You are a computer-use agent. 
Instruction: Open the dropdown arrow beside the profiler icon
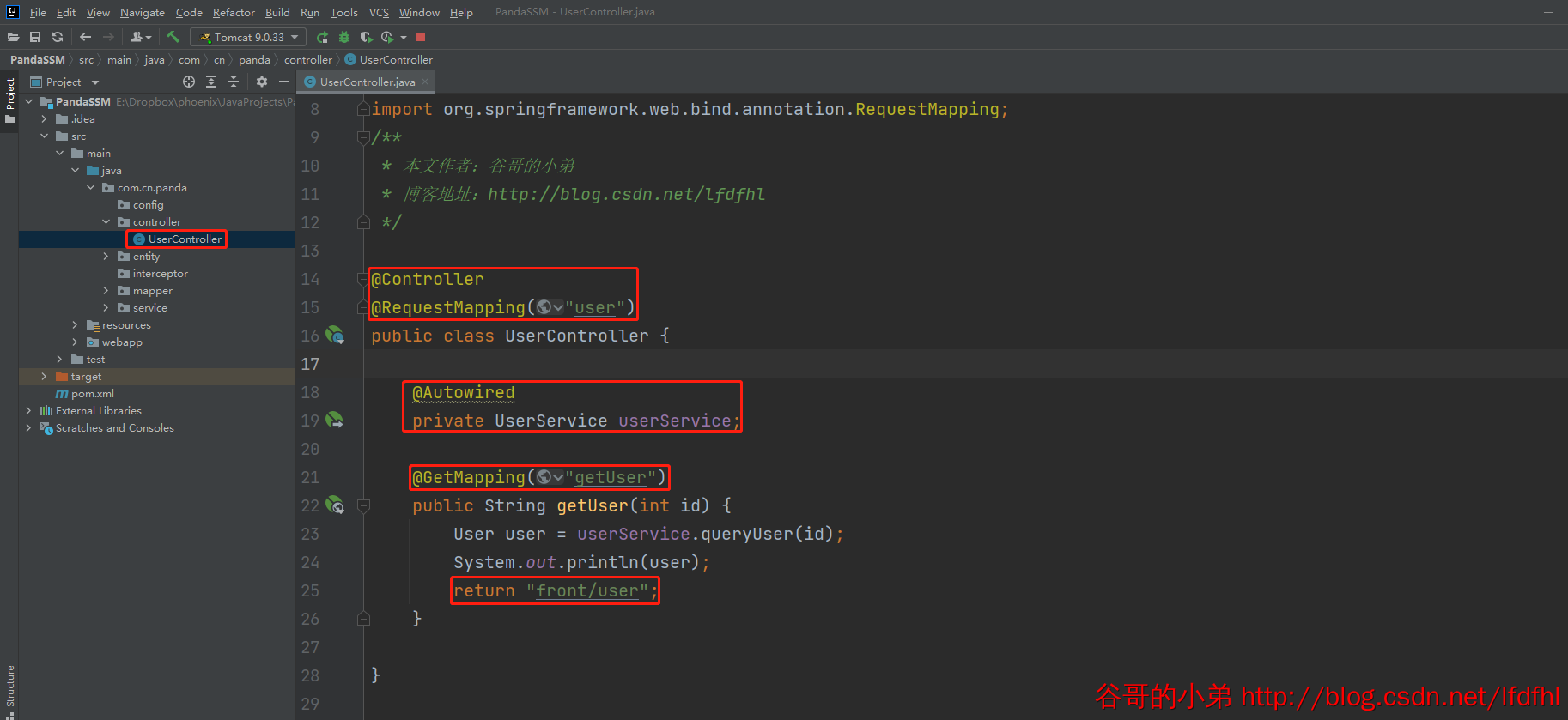point(404,38)
